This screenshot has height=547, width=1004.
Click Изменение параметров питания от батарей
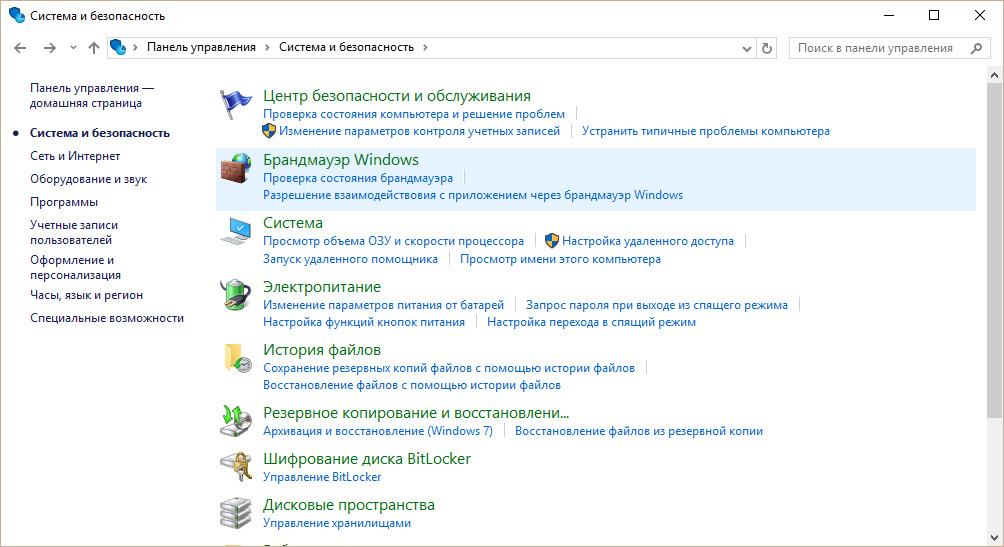pos(384,305)
